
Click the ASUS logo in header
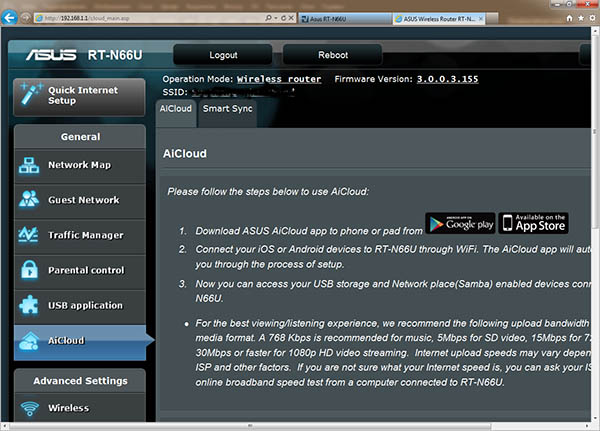[51, 55]
